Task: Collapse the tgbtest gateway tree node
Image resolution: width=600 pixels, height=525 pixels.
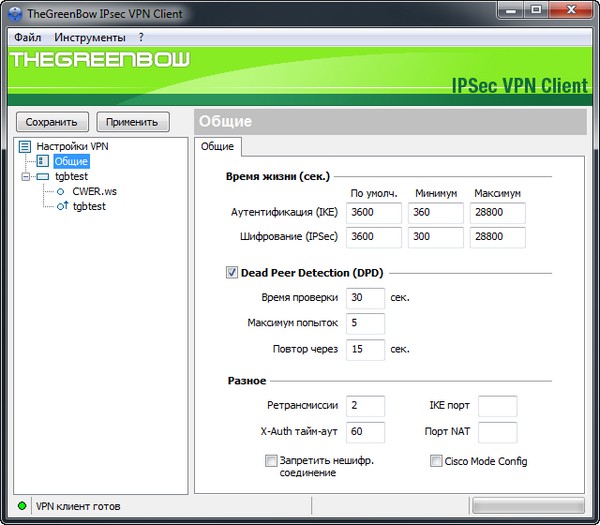Action: click(27, 176)
